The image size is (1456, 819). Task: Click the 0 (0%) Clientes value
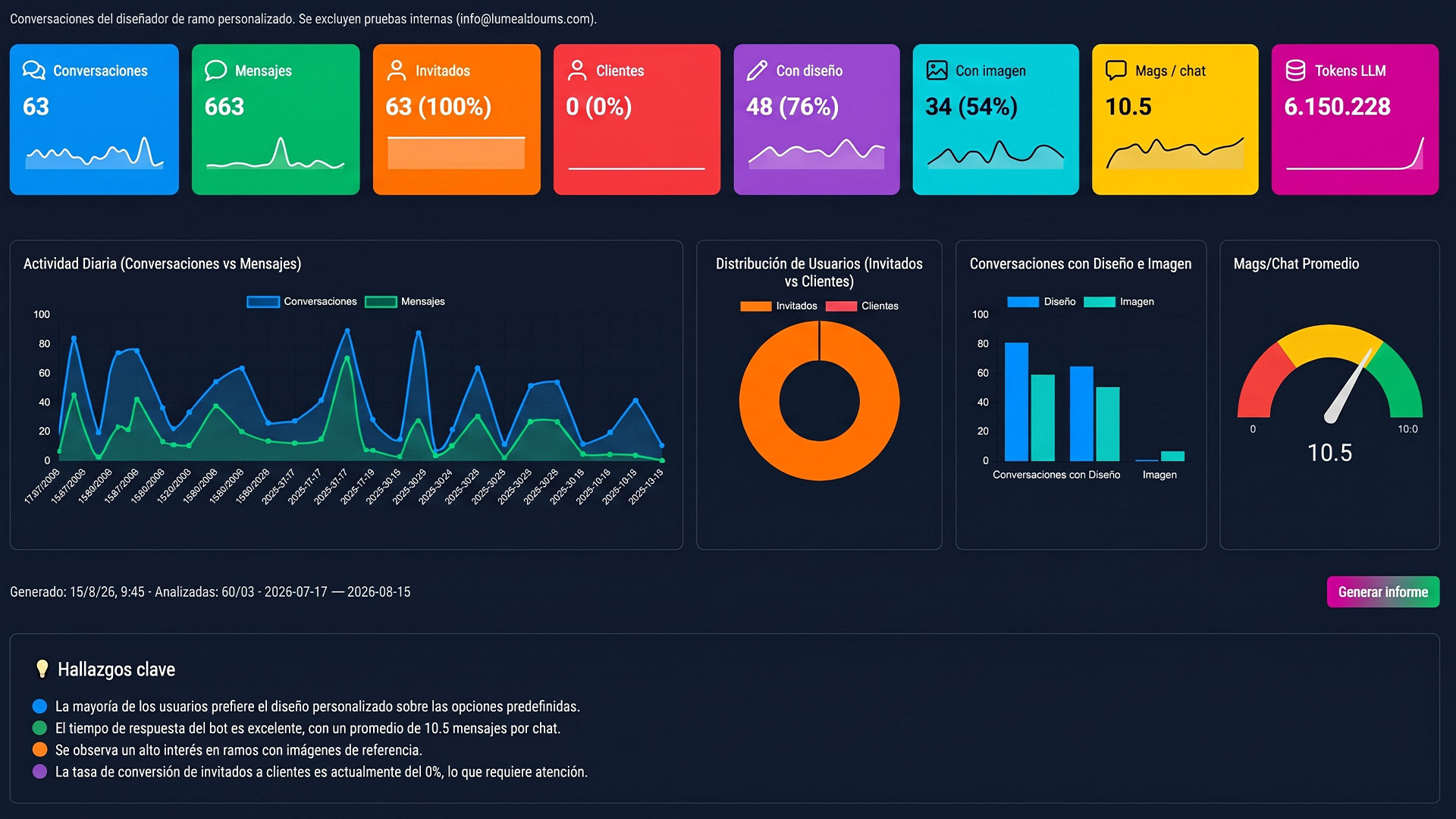[599, 107]
